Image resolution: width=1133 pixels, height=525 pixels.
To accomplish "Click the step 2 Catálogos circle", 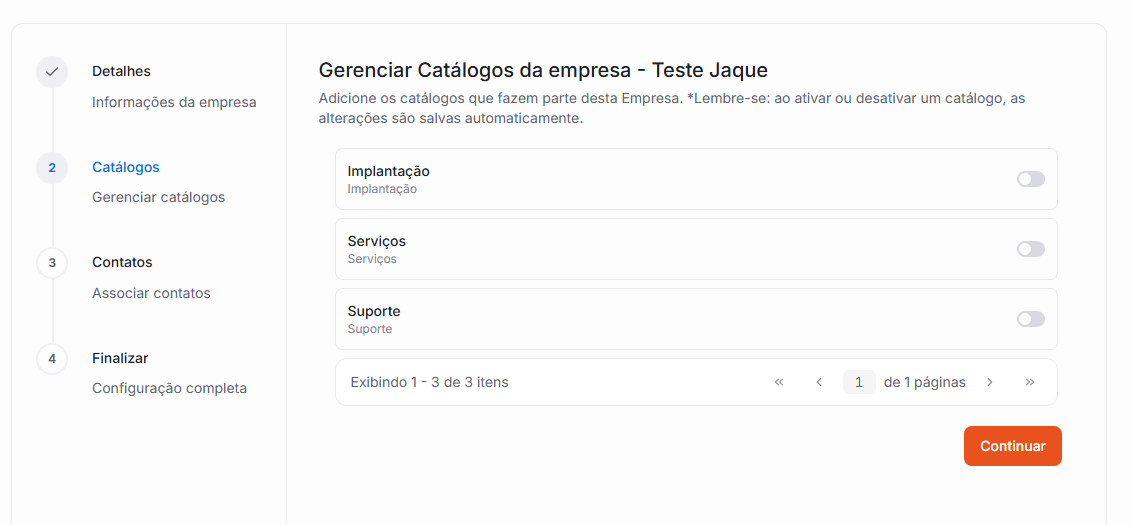I will (x=52, y=167).
